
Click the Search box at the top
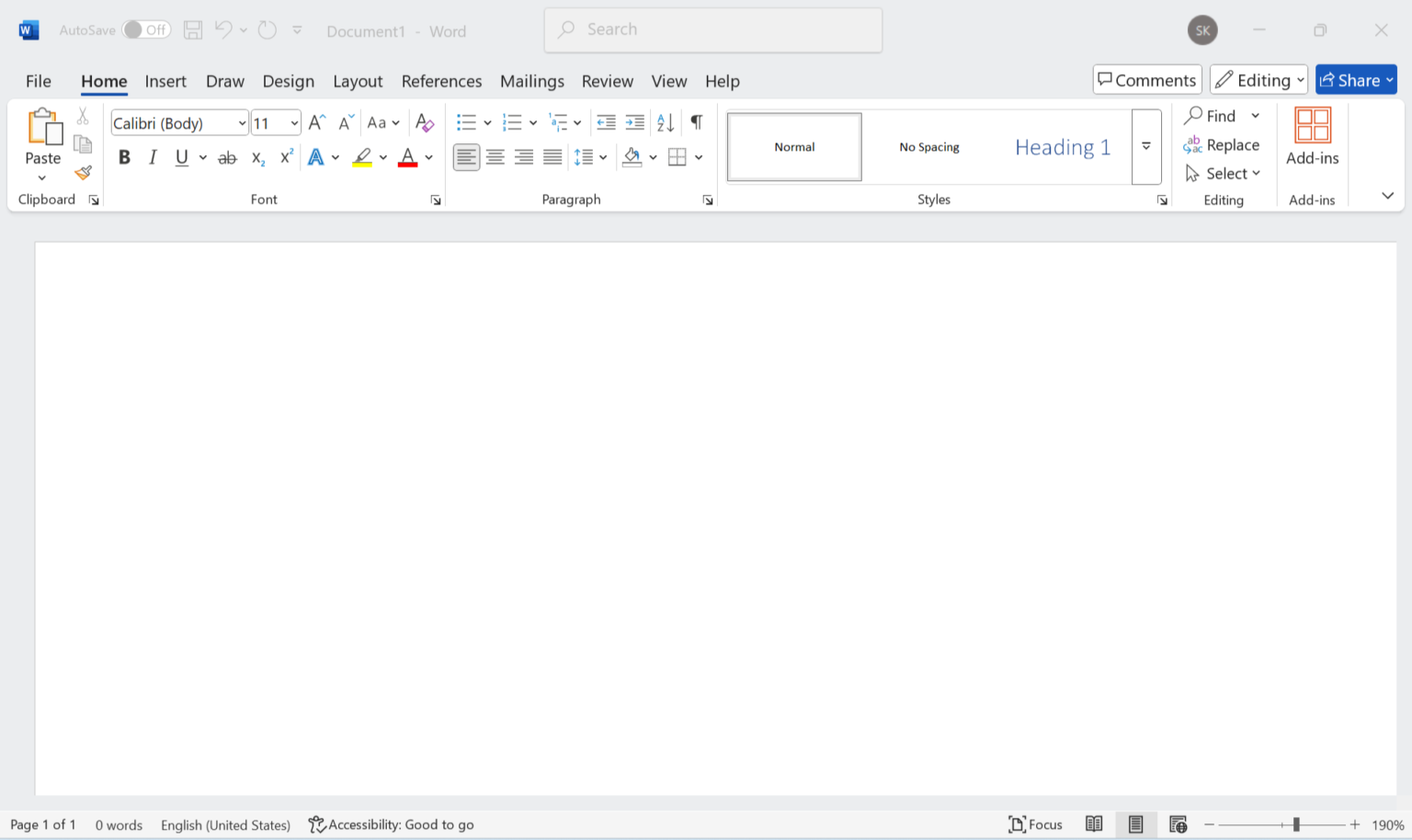(x=712, y=29)
